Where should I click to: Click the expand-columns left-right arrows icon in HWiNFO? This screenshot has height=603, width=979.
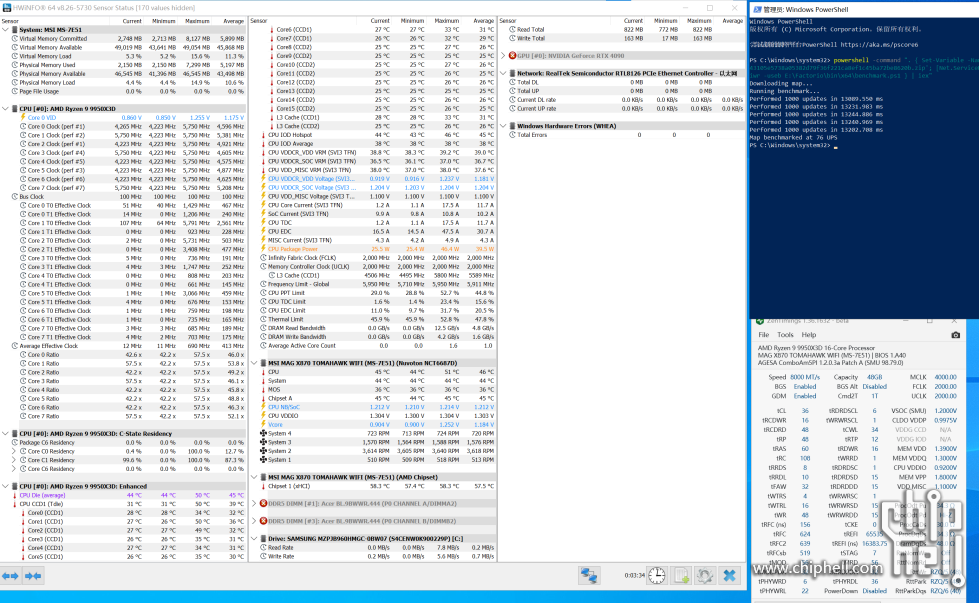point(10,576)
